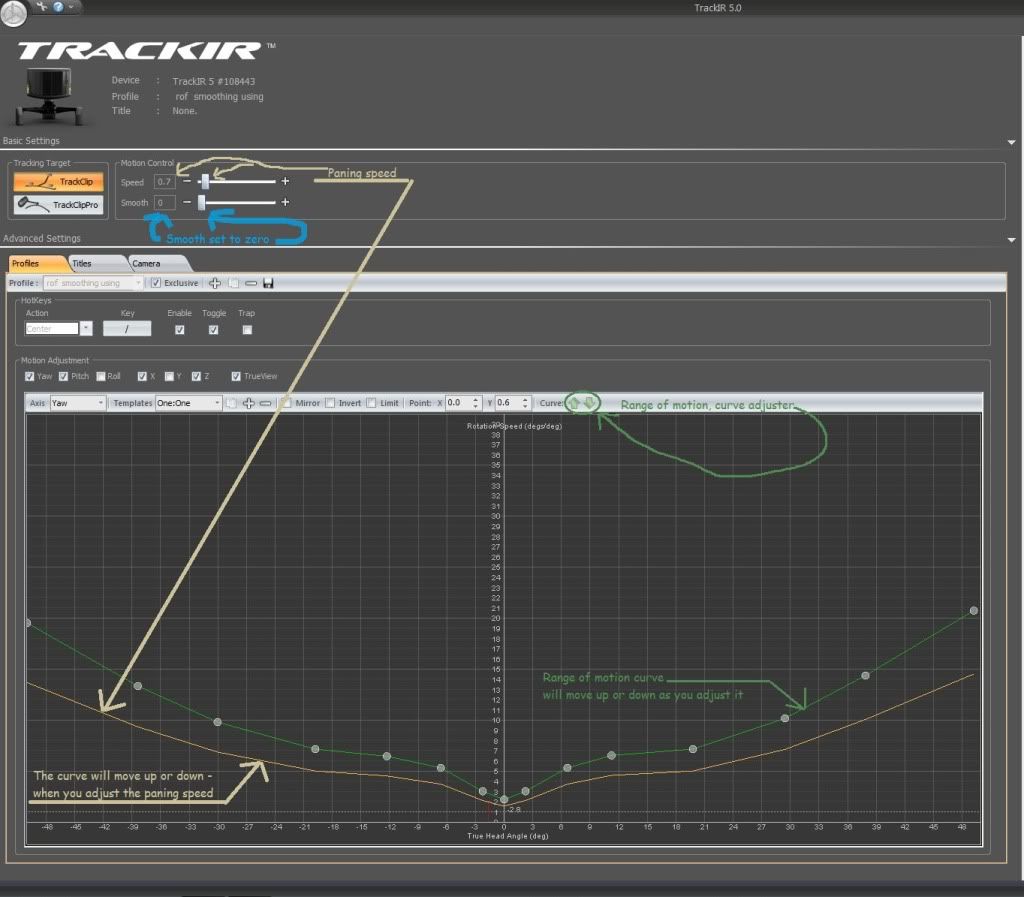Decrease Smooth with the minus button
1024x897 pixels.
point(187,202)
